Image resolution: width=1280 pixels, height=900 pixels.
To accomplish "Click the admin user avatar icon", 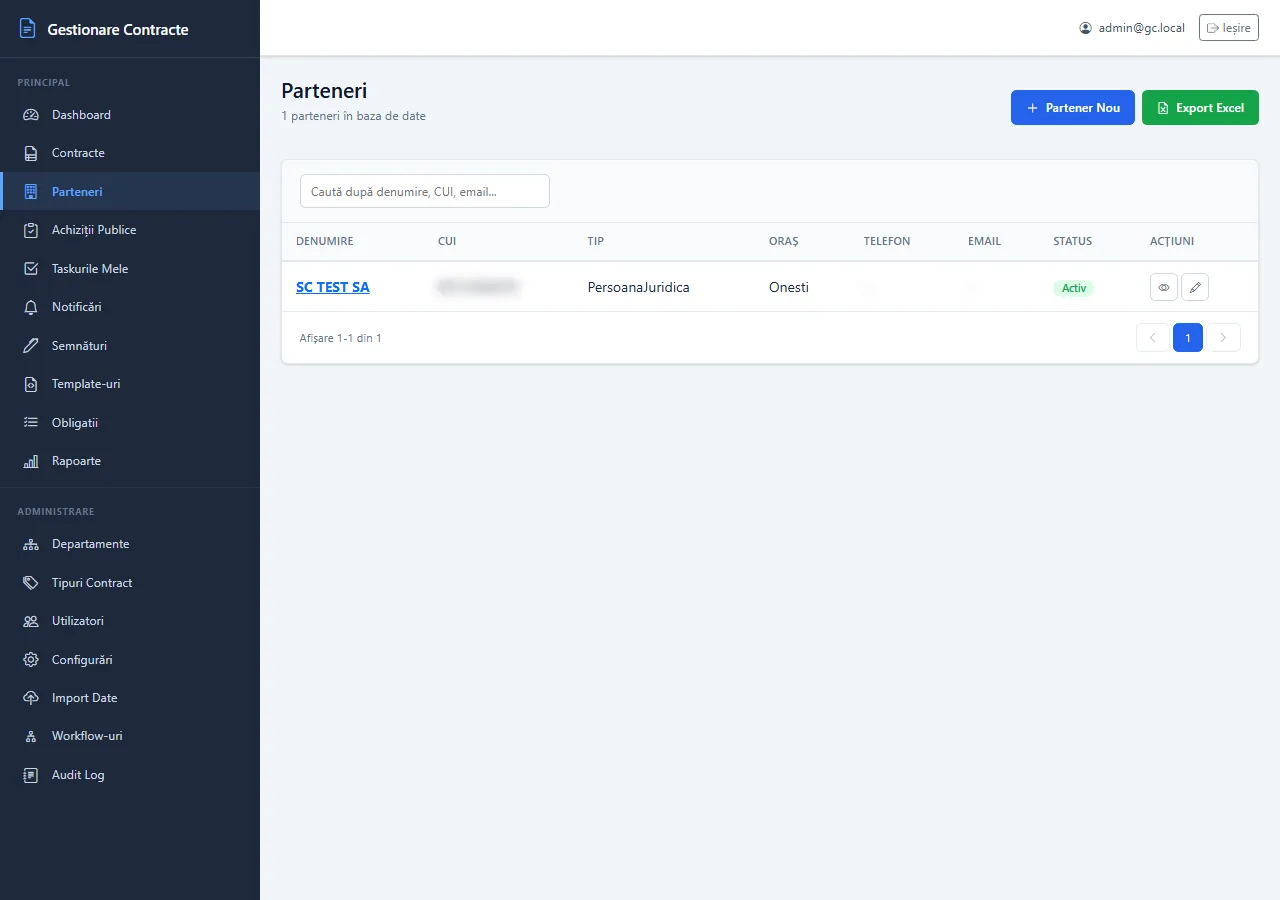I will point(1085,28).
